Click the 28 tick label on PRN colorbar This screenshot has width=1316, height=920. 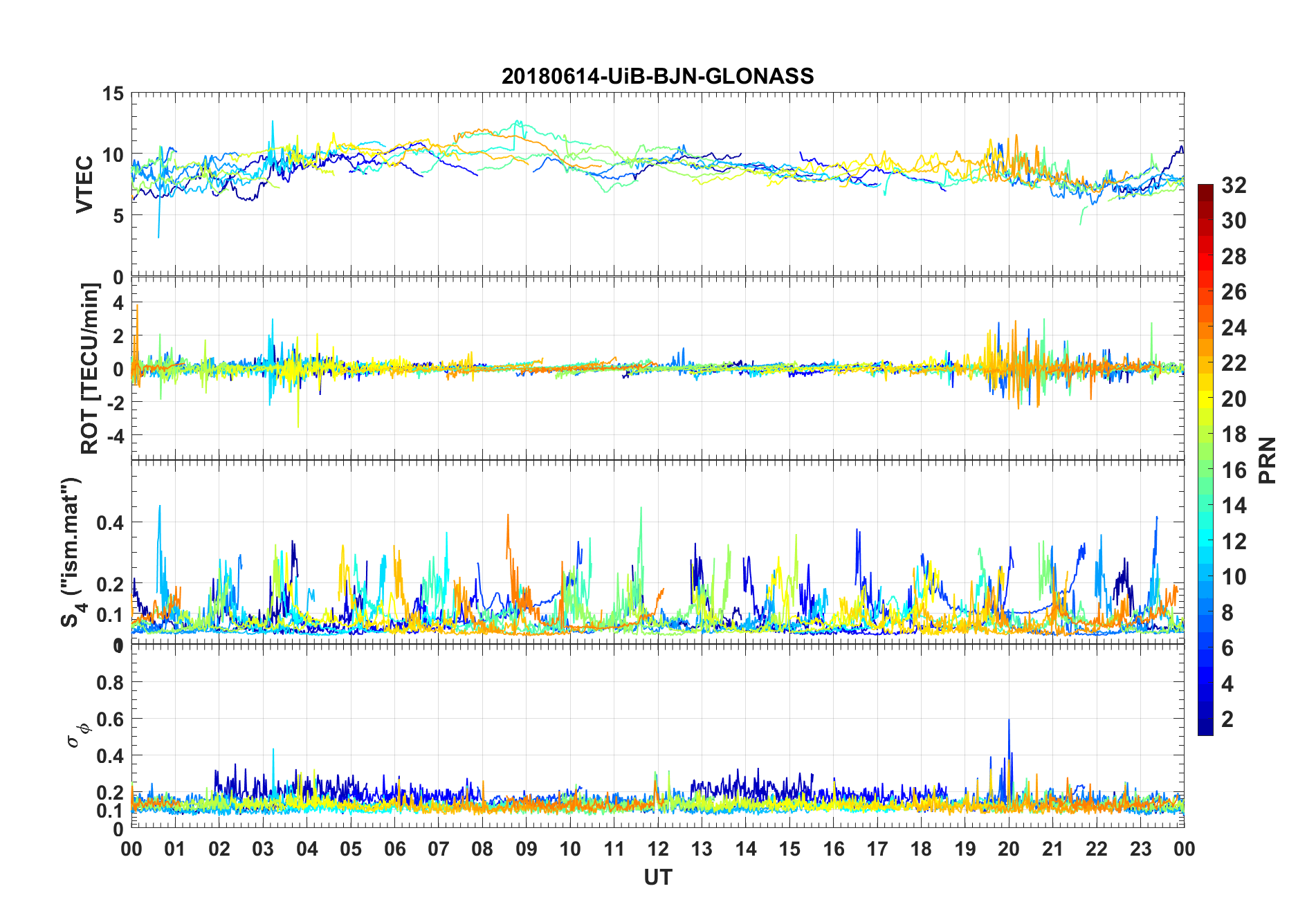(1234, 257)
